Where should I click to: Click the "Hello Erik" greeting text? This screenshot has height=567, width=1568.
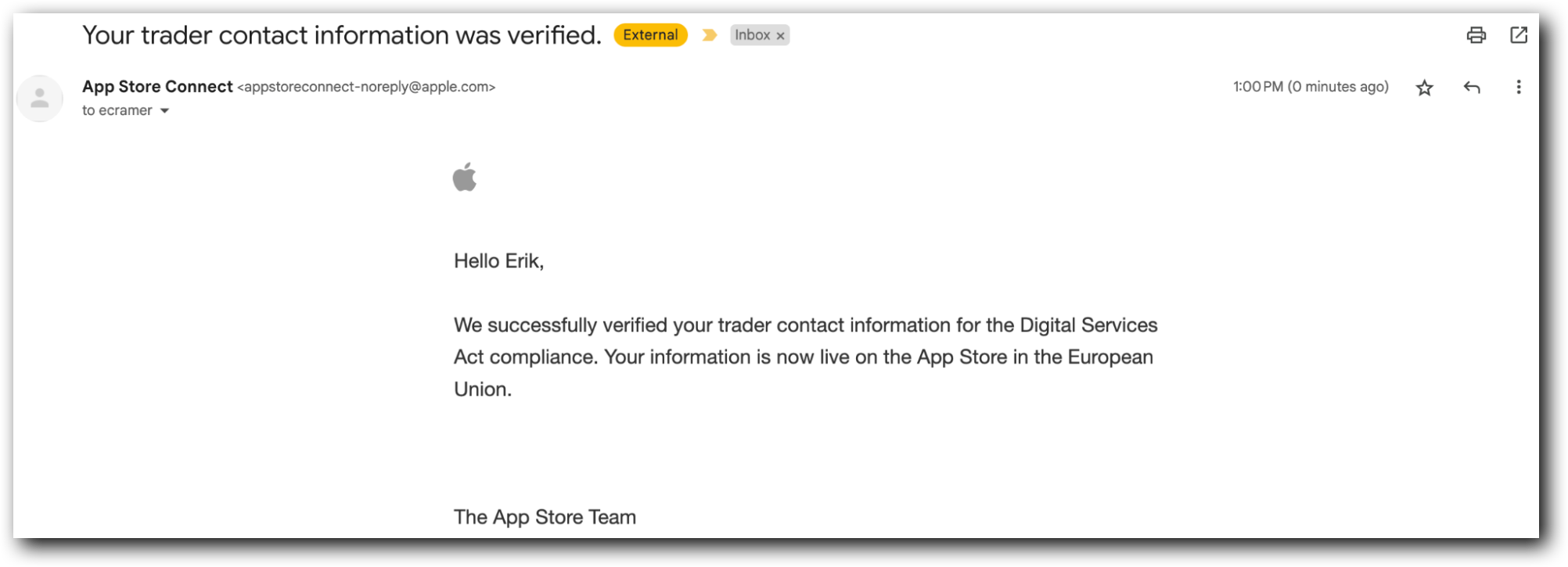tap(498, 260)
